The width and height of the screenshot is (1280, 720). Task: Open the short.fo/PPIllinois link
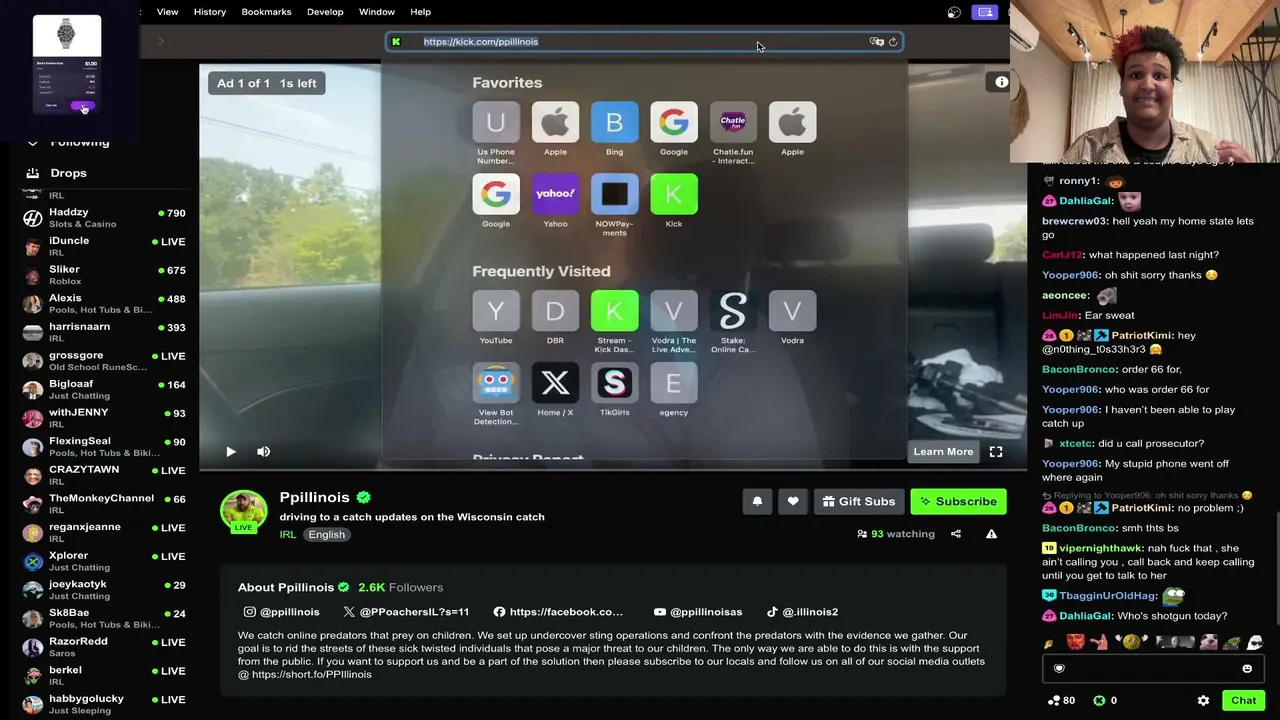(x=312, y=675)
